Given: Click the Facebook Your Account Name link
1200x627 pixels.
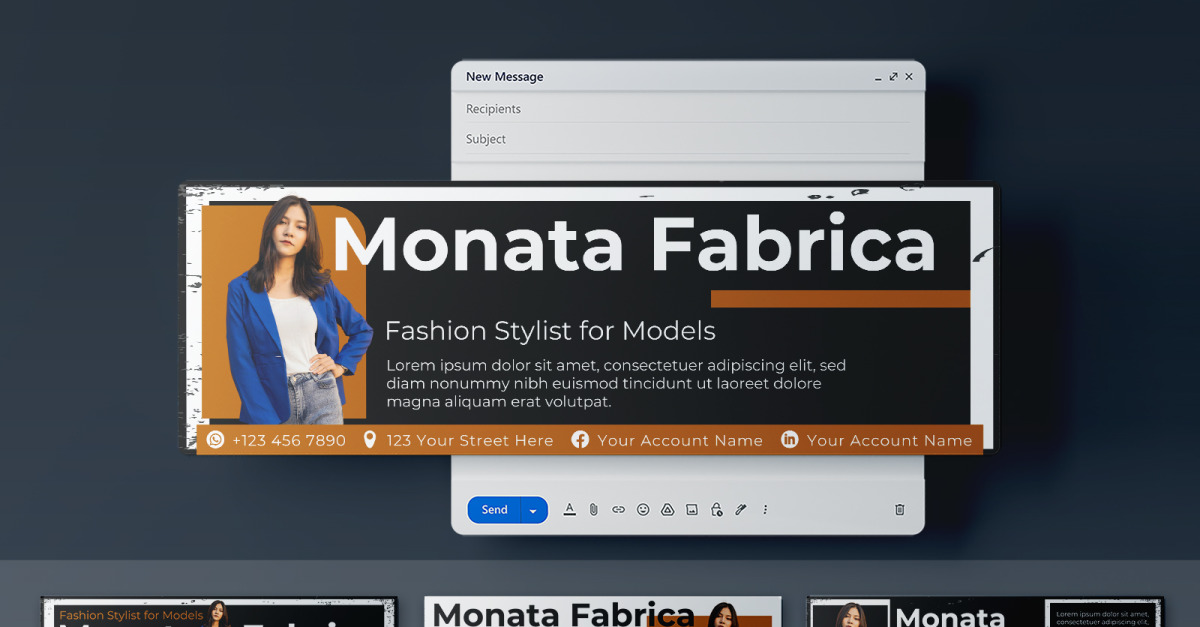Looking at the screenshot, I should tap(679, 440).
